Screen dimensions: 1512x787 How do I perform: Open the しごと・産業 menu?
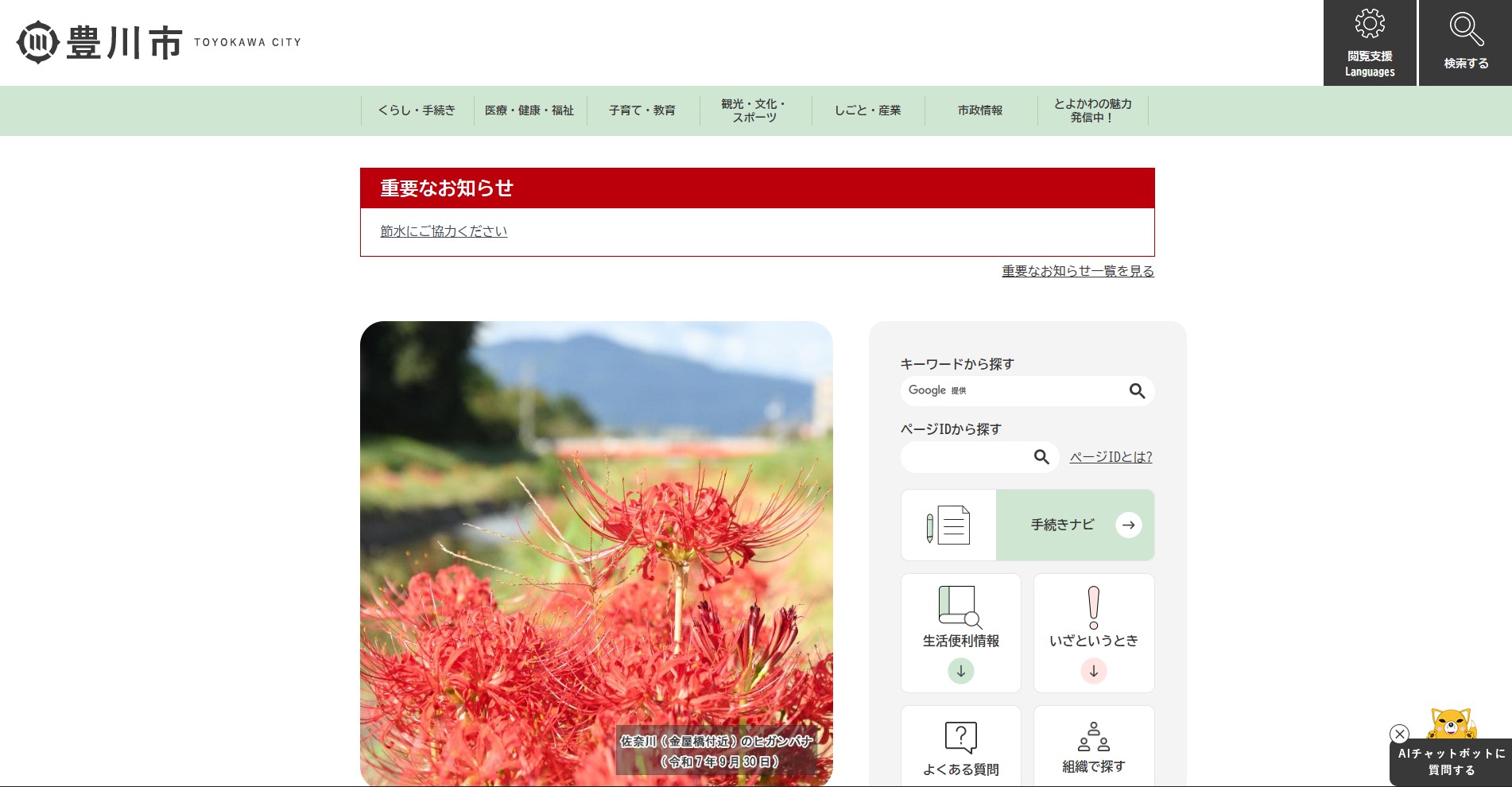[x=868, y=110]
